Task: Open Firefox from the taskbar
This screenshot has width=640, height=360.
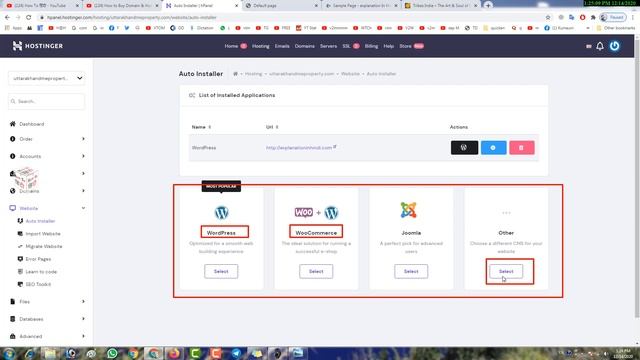Action: [x=174, y=353]
